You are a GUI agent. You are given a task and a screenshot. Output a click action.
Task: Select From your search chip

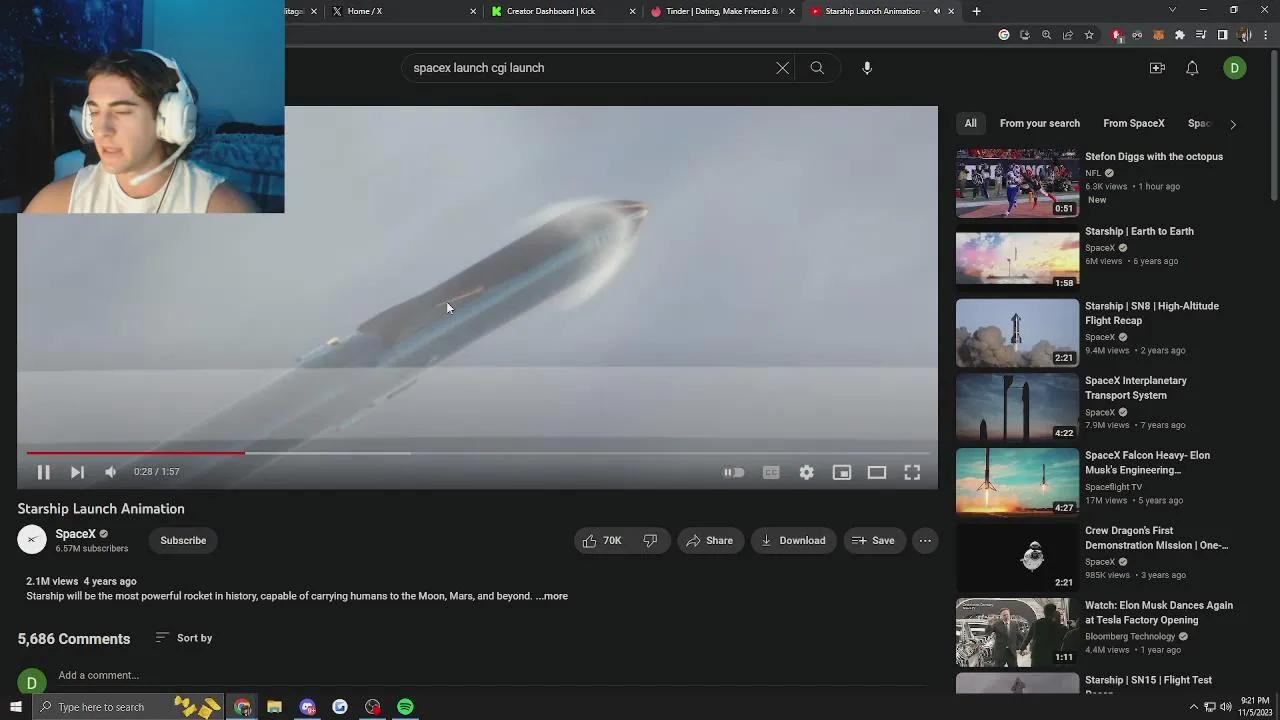click(1039, 123)
